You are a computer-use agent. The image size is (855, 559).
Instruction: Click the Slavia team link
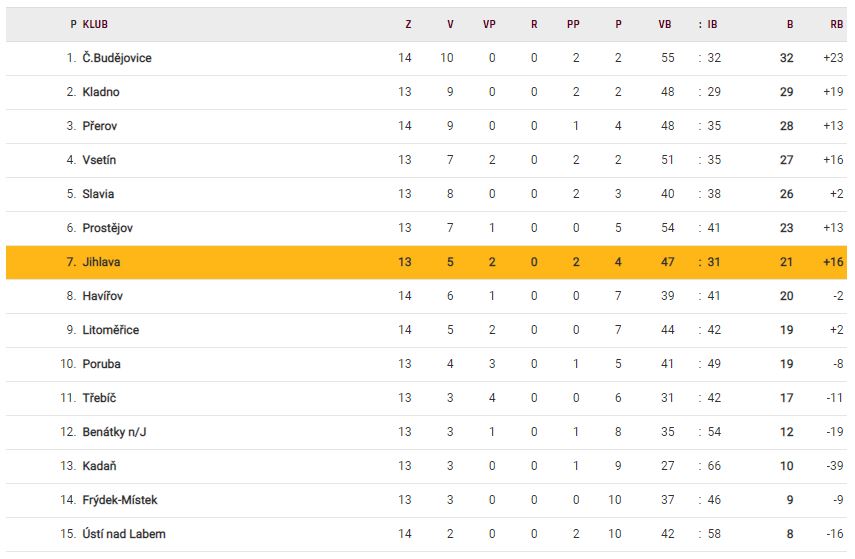pos(98,194)
